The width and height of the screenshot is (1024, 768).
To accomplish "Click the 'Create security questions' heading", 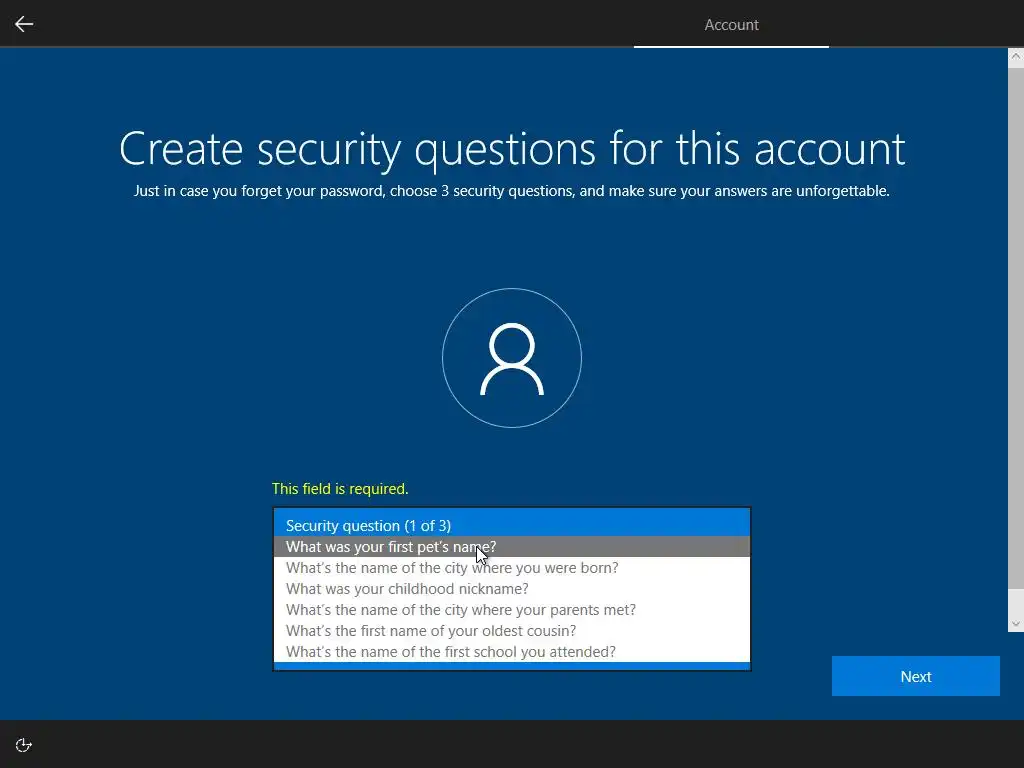I will 512,149.
